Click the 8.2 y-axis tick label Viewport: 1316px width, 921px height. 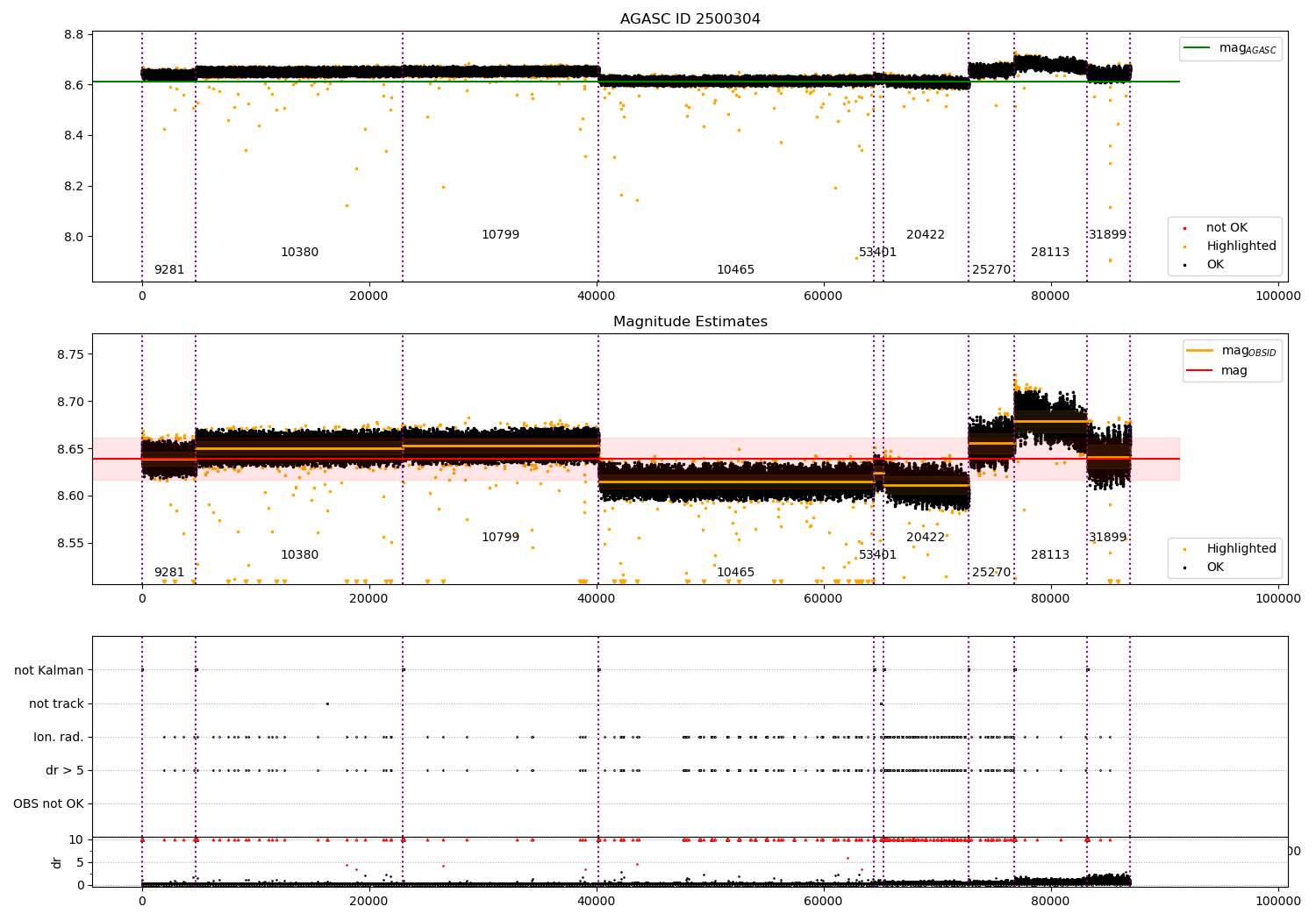click(74, 187)
